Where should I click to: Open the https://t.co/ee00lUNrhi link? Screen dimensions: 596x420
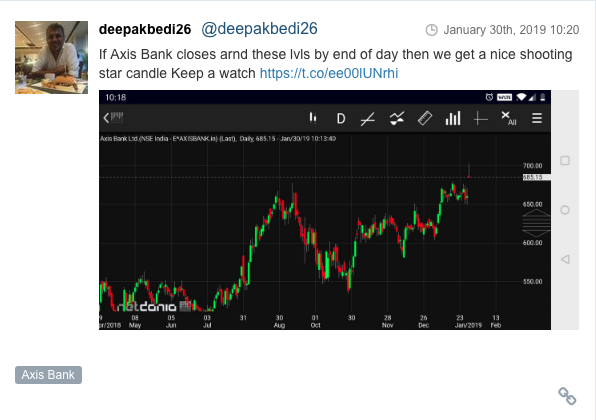329,73
